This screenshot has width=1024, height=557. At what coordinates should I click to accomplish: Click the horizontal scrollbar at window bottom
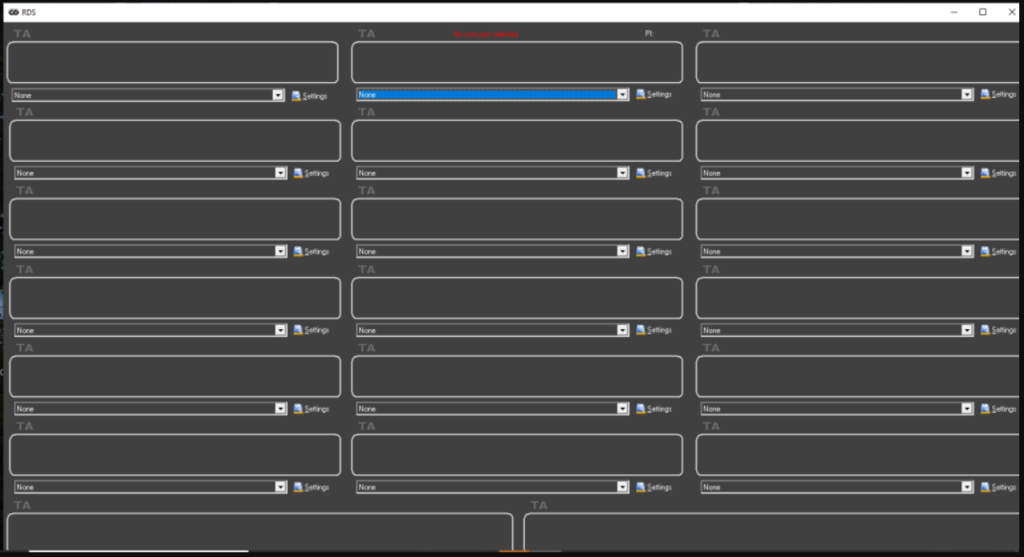pos(138,551)
